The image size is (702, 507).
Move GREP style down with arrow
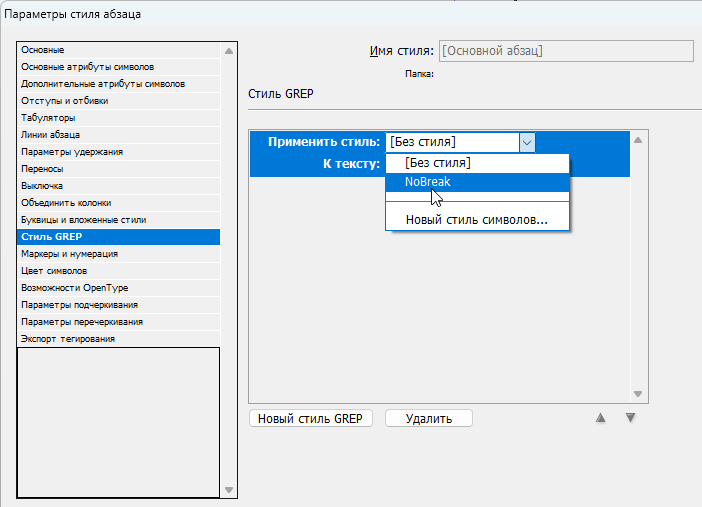tap(630, 418)
